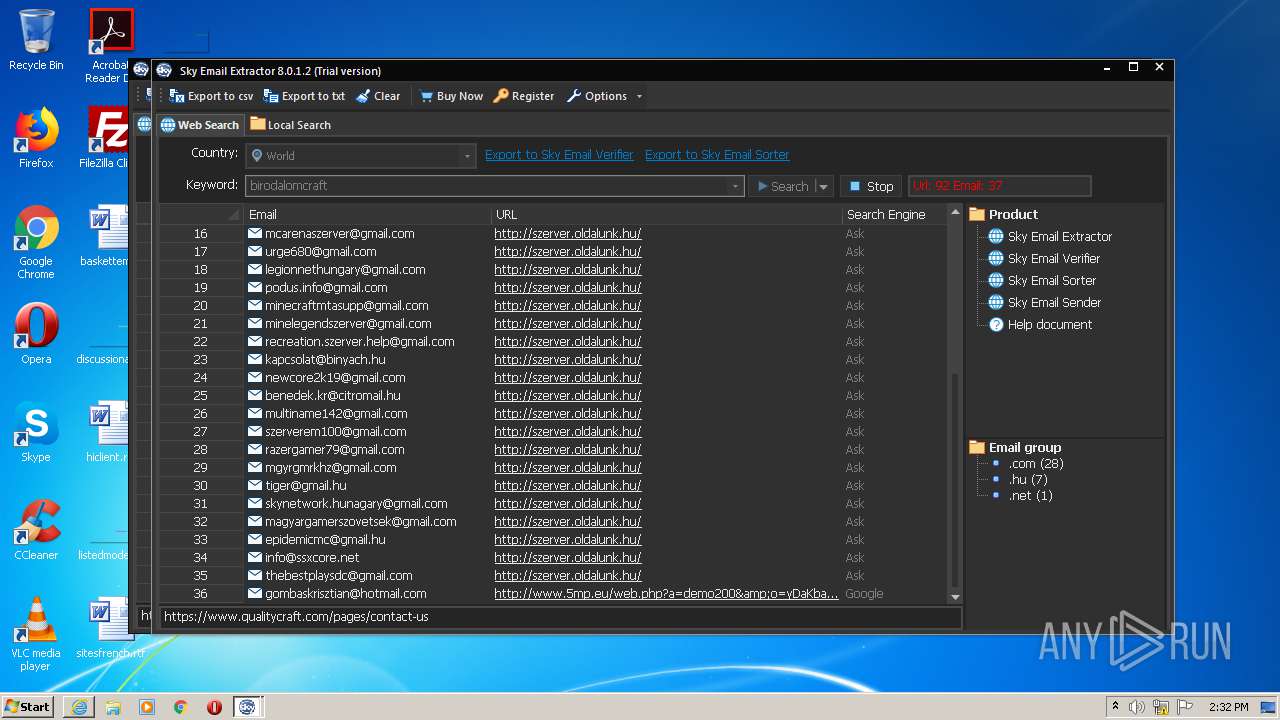Filter by .com (28) email group
This screenshot has width=1280, height=720.
1035,464
